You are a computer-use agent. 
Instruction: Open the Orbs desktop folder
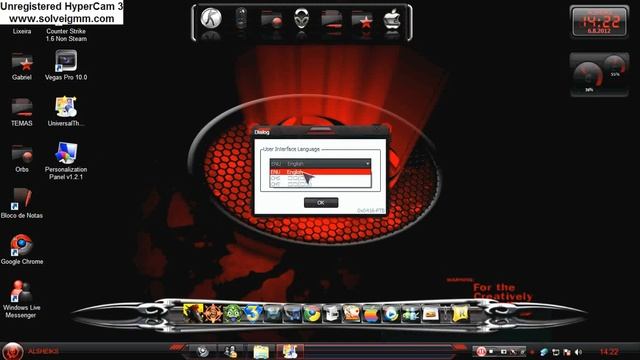[x=22, y=158]
